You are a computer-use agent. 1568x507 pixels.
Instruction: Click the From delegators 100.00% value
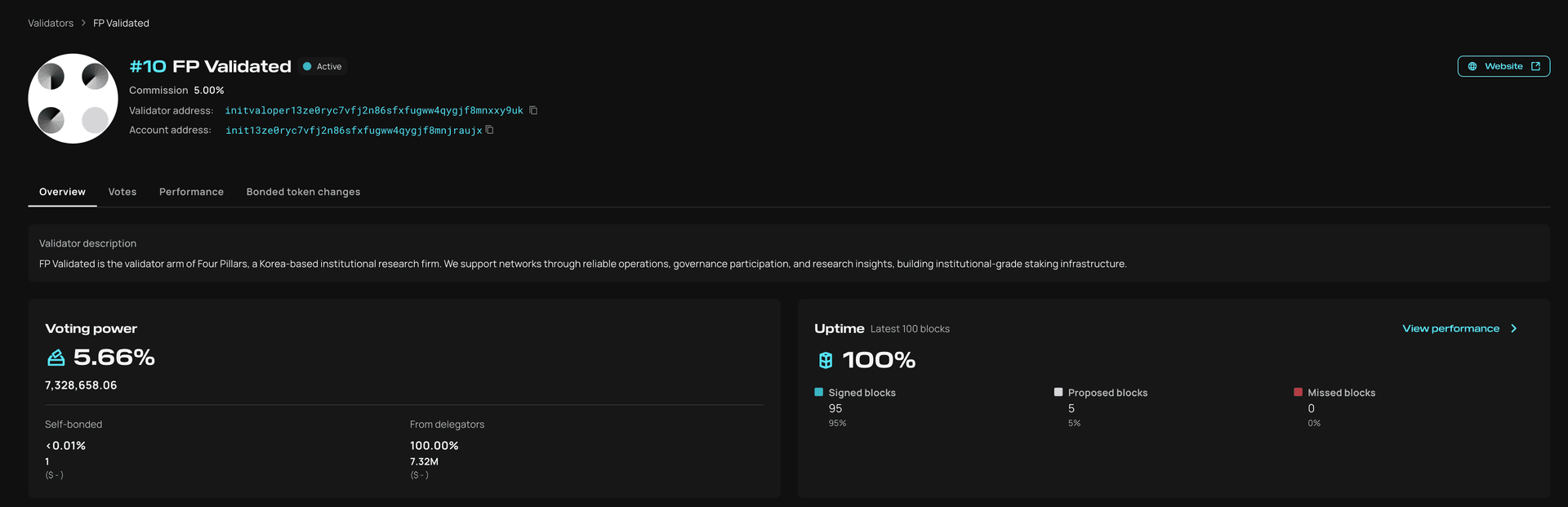[434, 446]
